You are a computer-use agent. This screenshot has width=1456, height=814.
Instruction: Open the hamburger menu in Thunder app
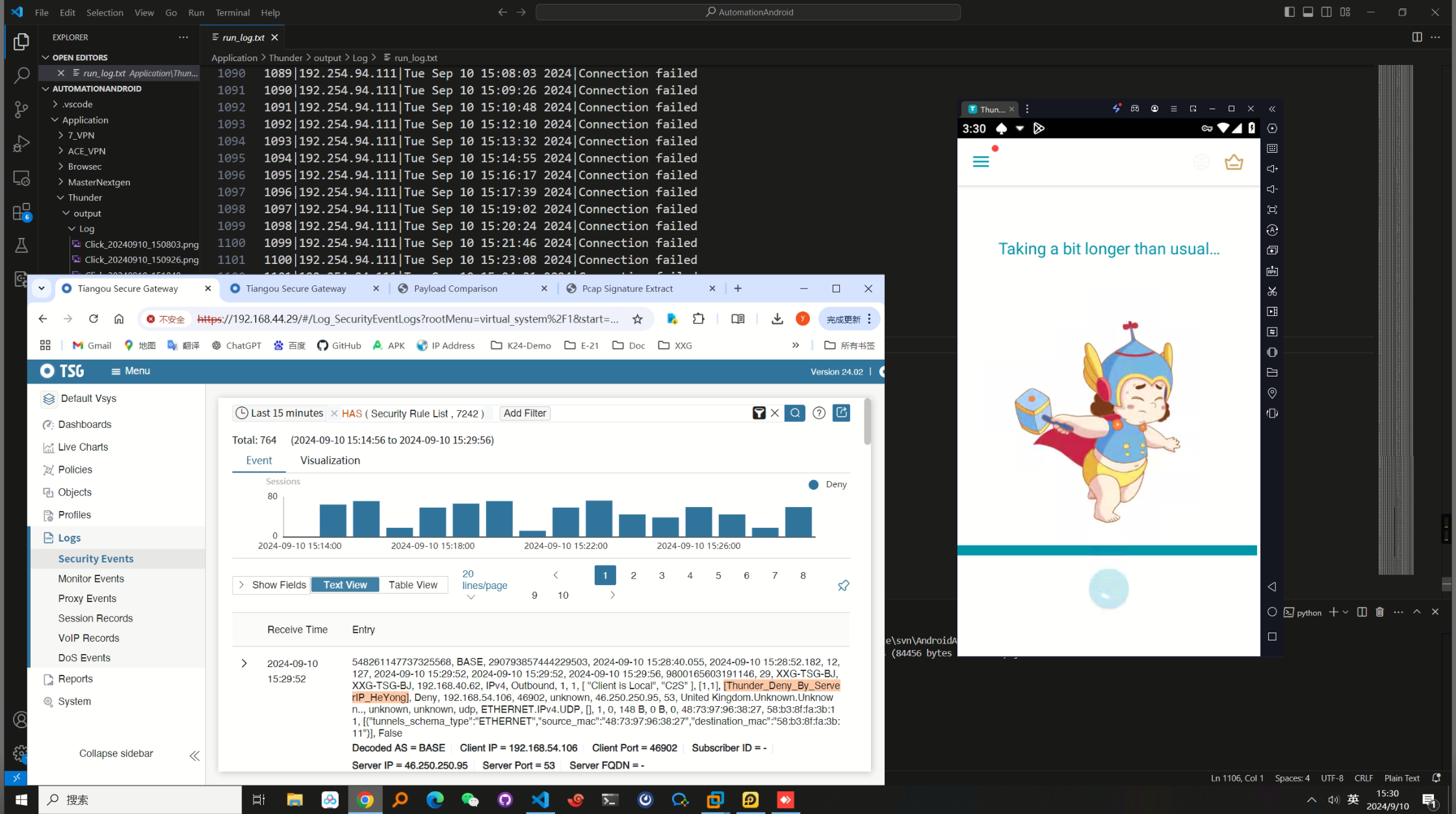coord(980,161)
